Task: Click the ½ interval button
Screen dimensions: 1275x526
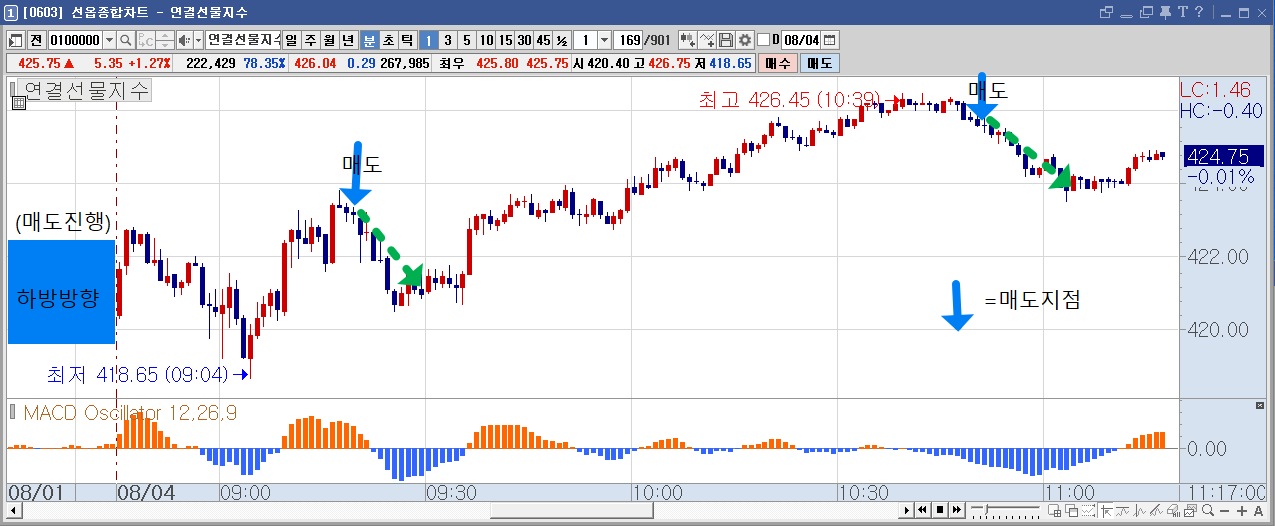Action: pyautogui.click(x=562, y=40)
